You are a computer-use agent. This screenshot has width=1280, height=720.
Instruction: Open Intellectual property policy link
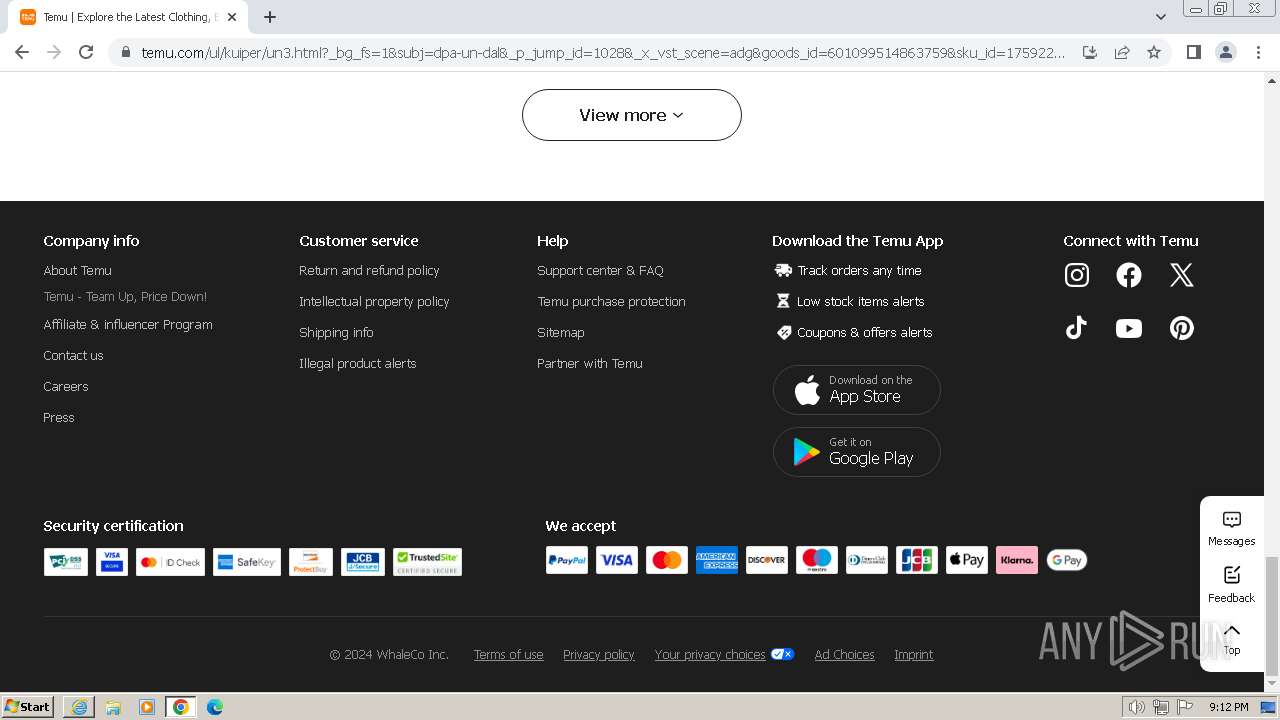374,301
